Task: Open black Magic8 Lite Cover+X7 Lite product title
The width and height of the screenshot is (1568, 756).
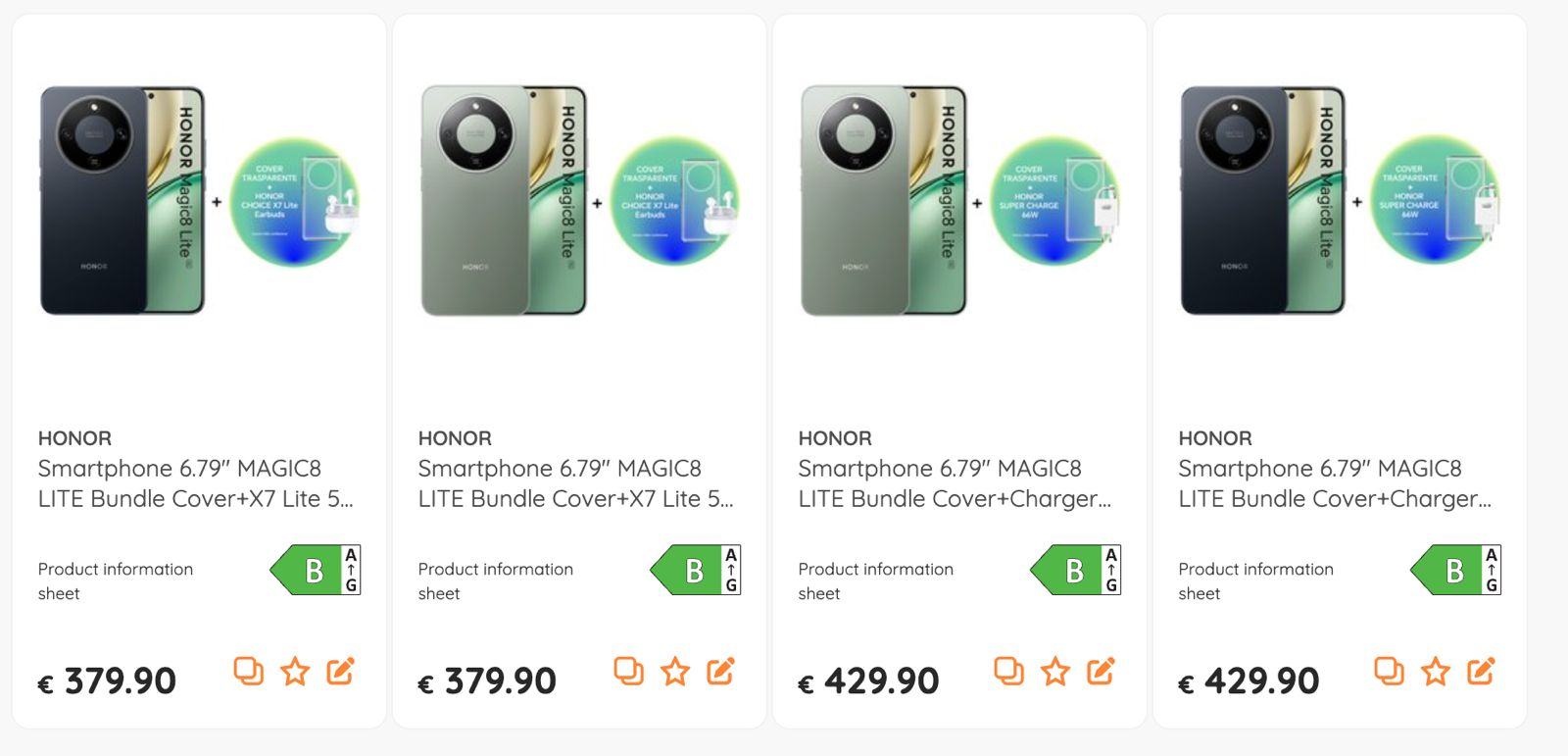Action: [195, 483]
